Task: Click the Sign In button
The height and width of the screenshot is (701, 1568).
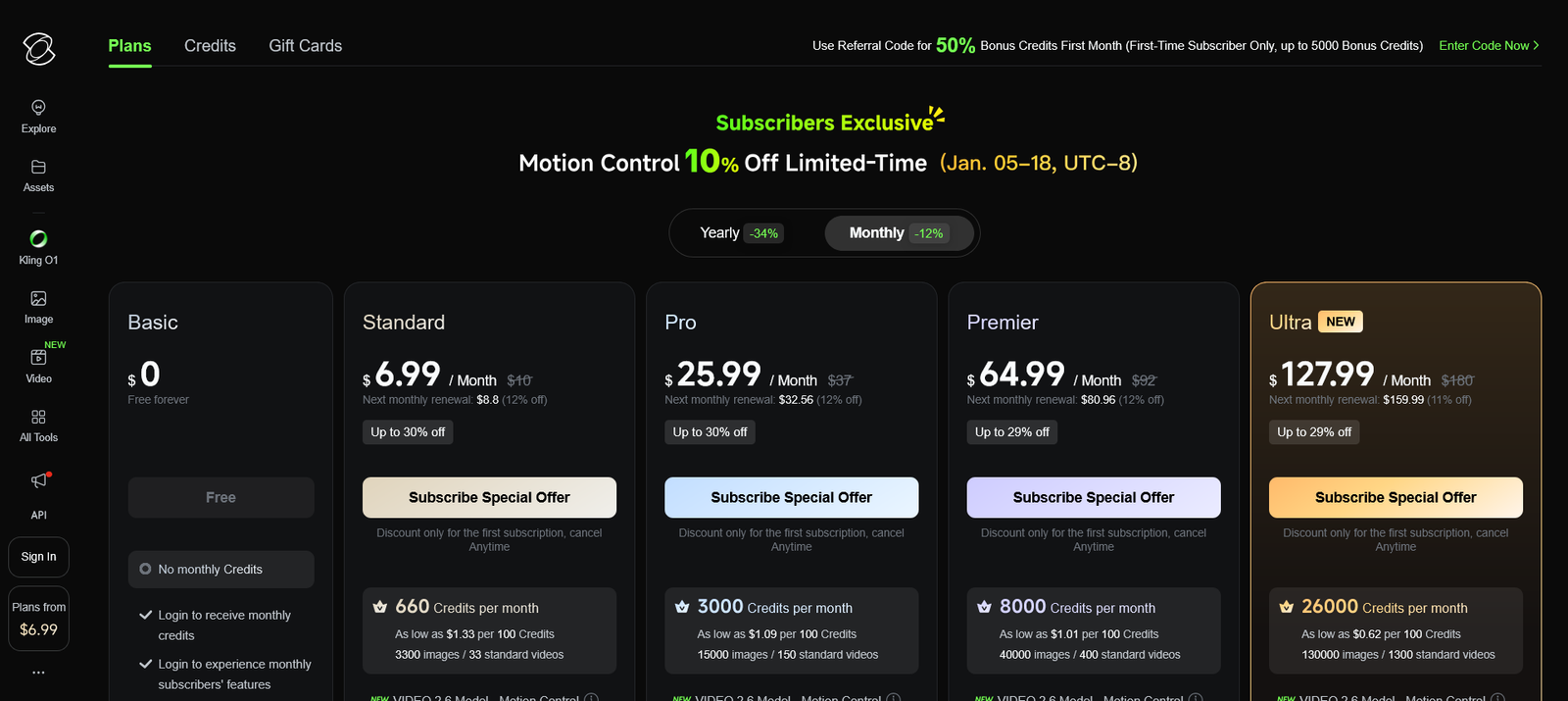Action: coord(39,557)
